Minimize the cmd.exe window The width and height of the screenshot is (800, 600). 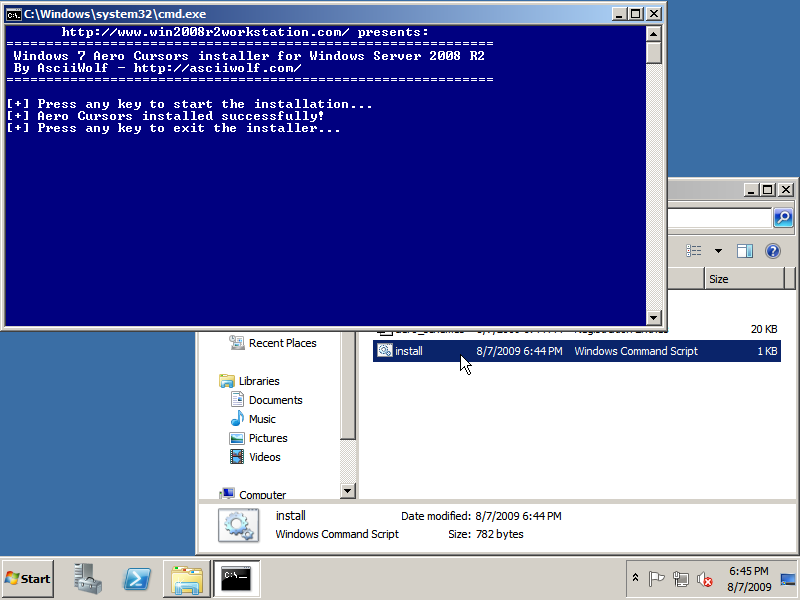click(x=619, y=14)
